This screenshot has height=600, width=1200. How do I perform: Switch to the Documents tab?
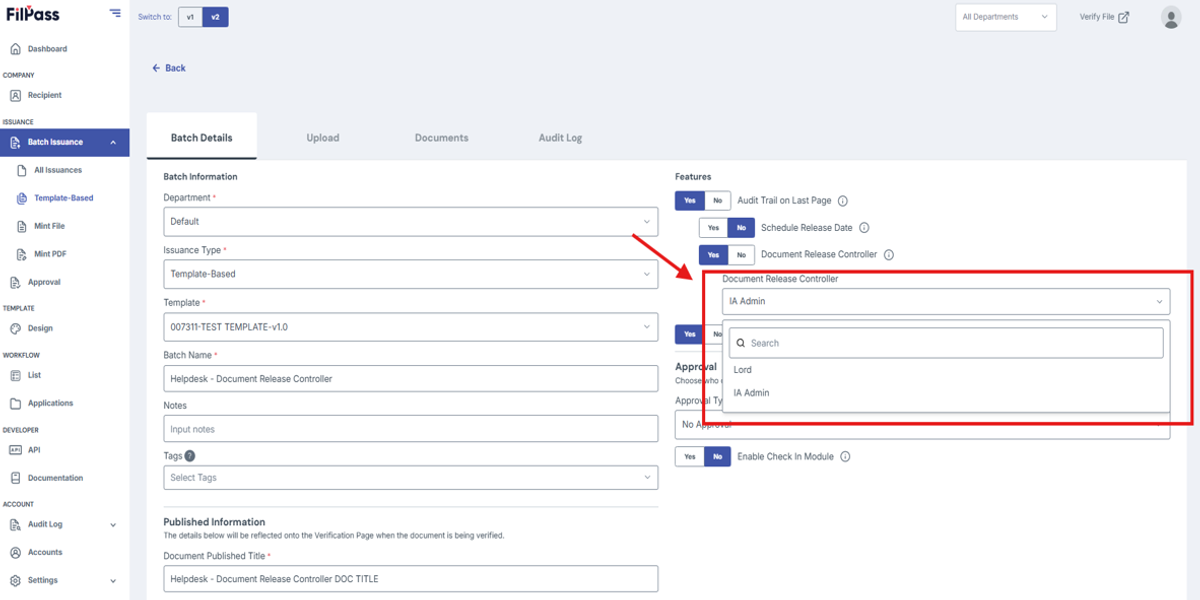(441, 137)
